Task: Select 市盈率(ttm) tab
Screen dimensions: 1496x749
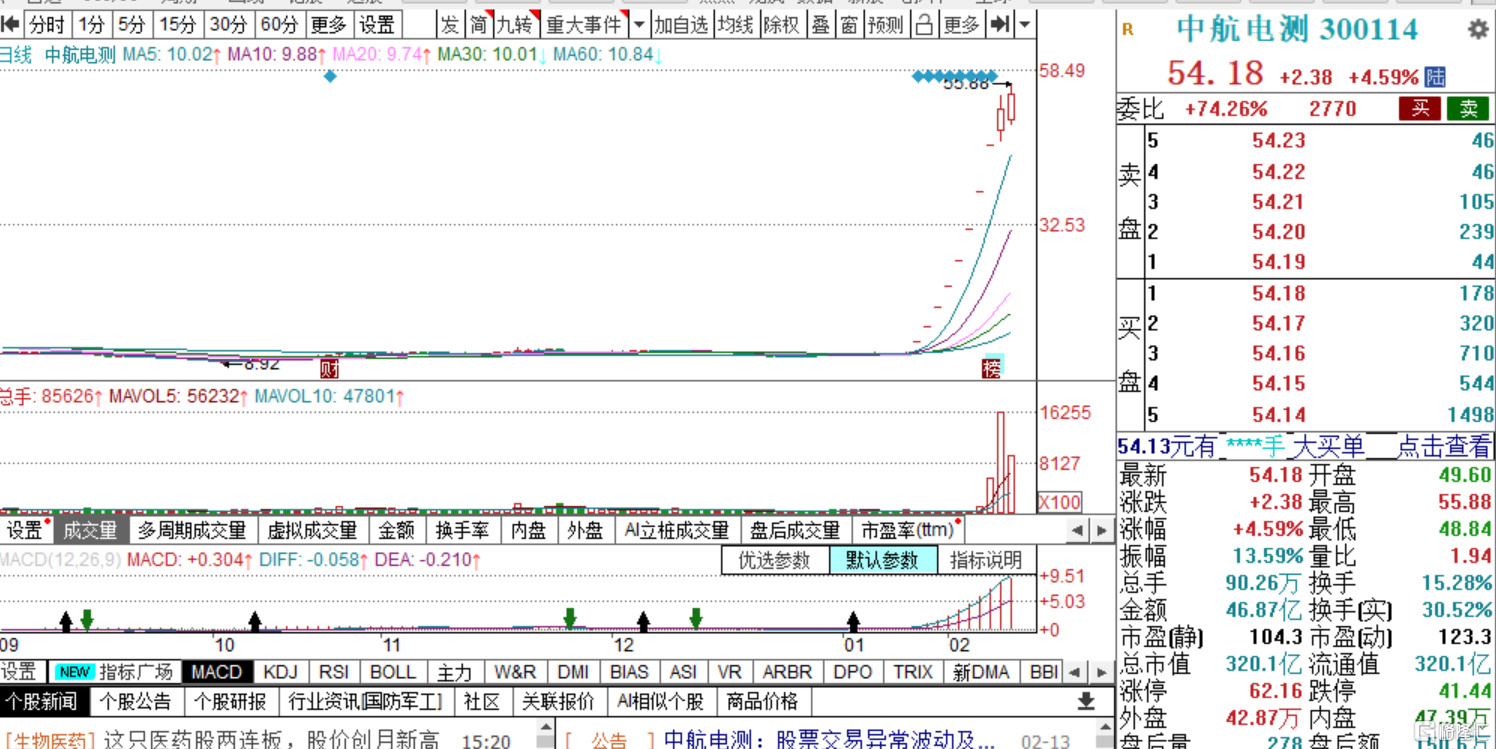Action: (x=908, y=530)
